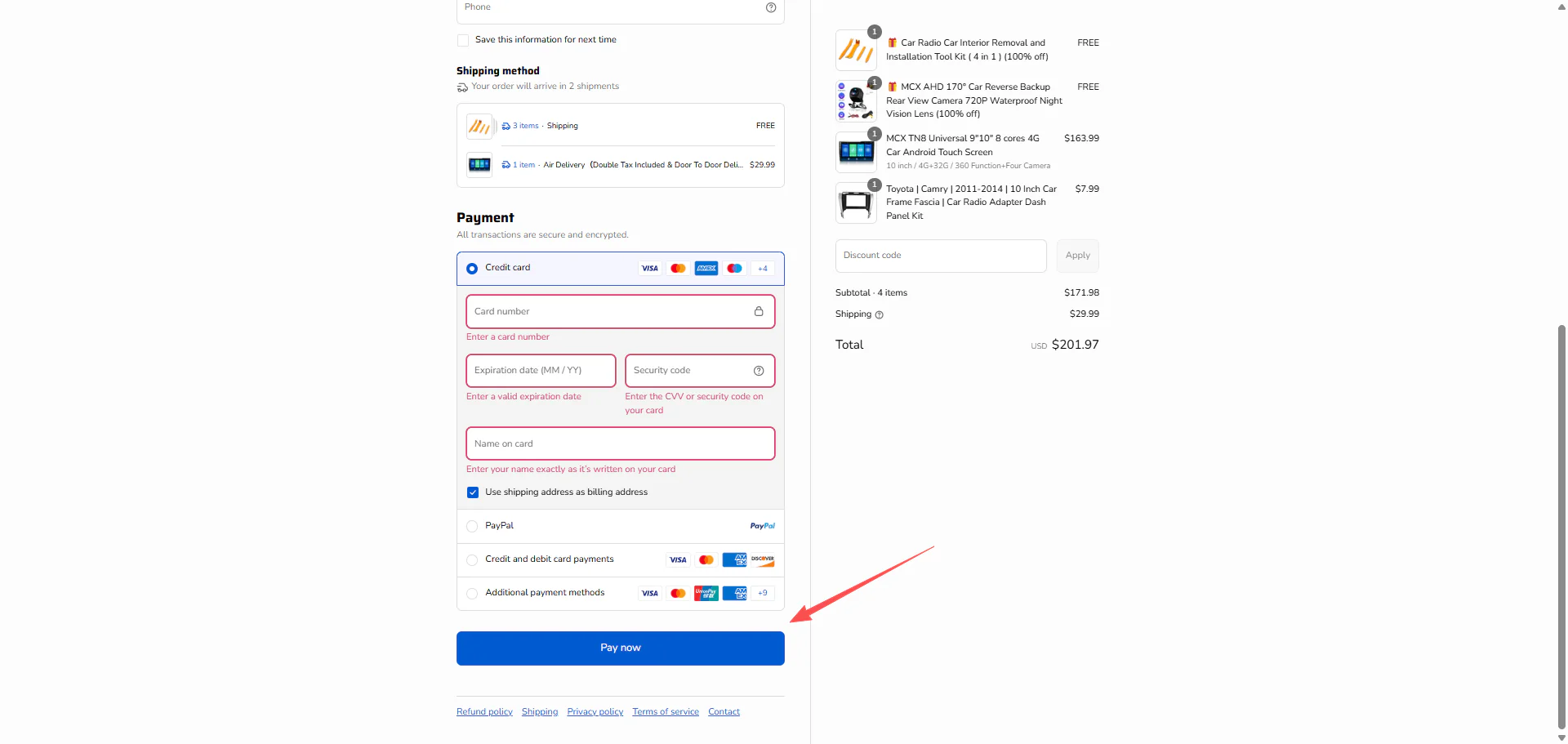1568x744 pixels.
Task: Click the UnionPay card icon
Action: click(706, 593)
